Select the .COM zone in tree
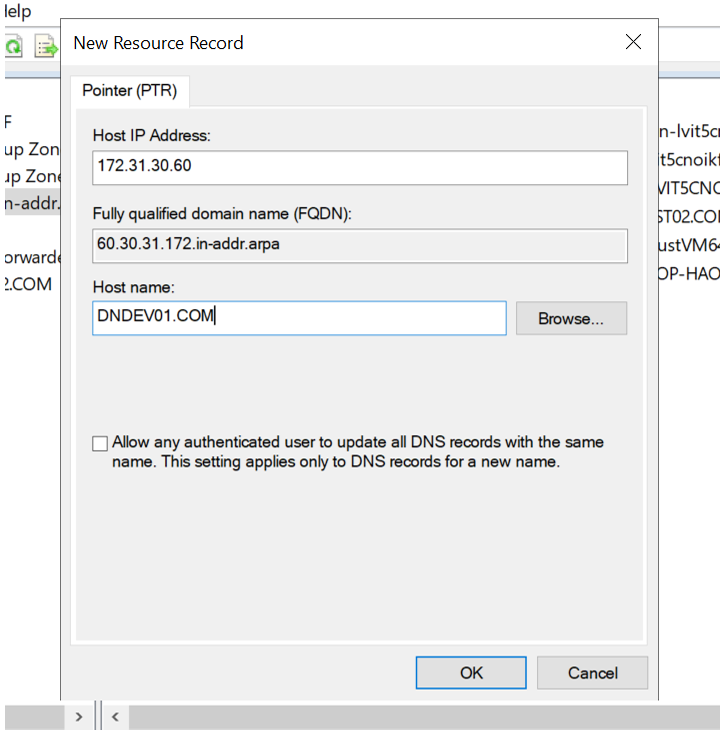 tap(28, 284)
